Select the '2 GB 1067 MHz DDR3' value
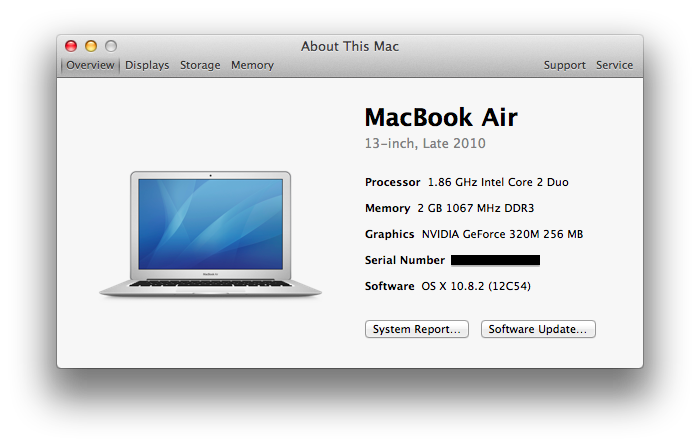The height and width of the screenshot is (447, 700). click(x=475, y=208)
